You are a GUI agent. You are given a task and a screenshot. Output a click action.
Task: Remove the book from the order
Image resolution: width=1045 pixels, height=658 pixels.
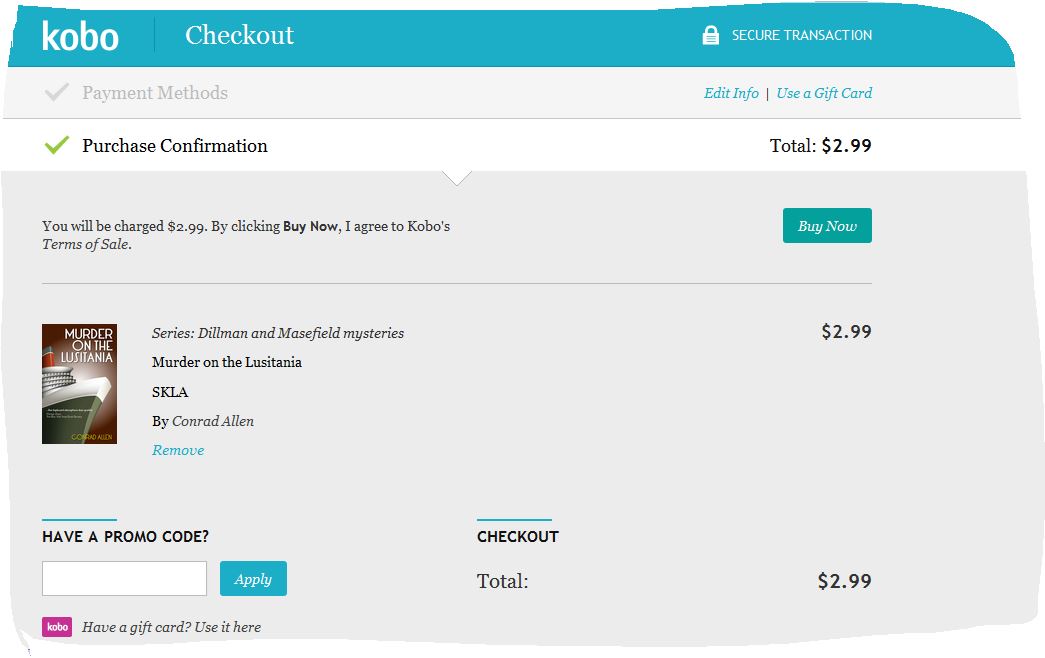tap(178, 450)
